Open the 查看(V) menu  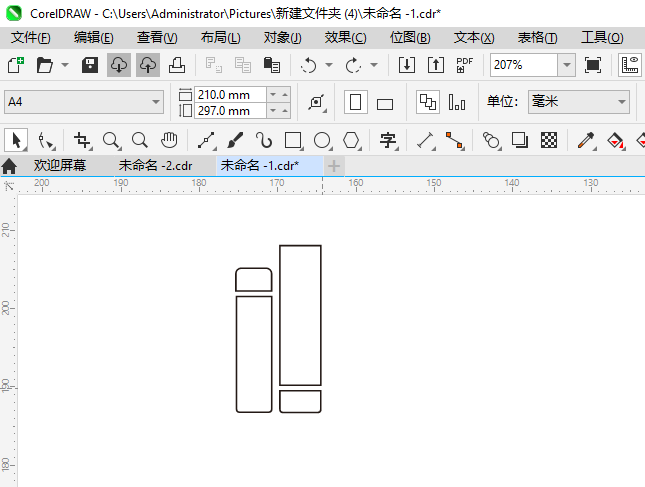pyautogui.click(x=157, y=38)
